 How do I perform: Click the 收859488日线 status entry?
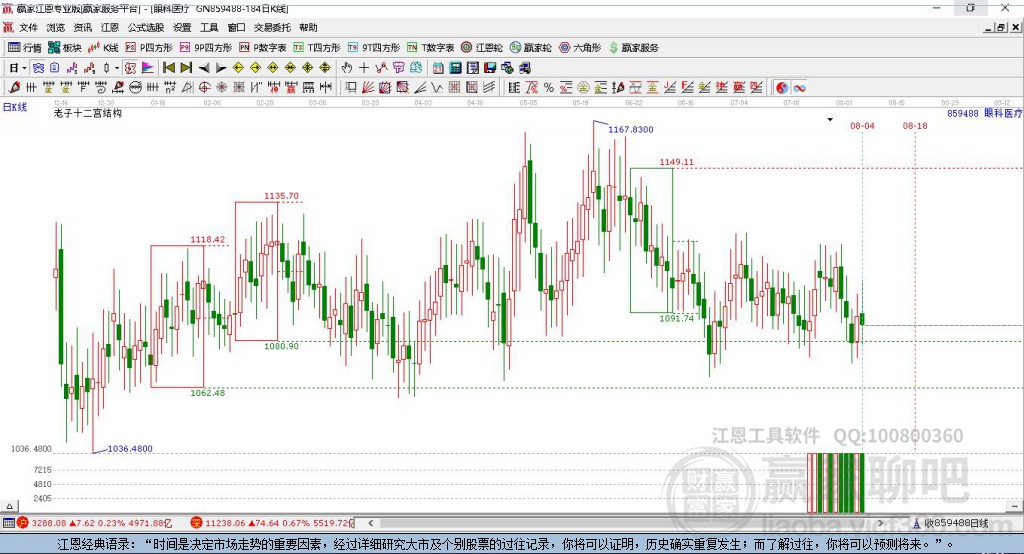click(951, 523)
